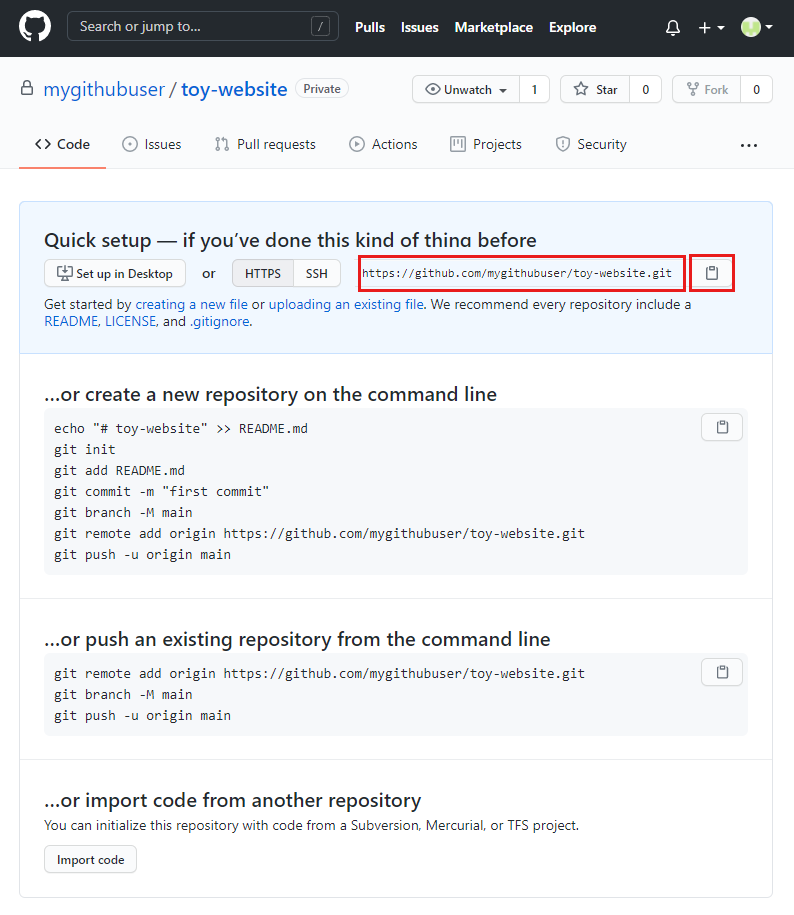This screenshot has height=915, width=794.
Task: Open the mygithubuser profile link
Action: [x=104, y=89]
